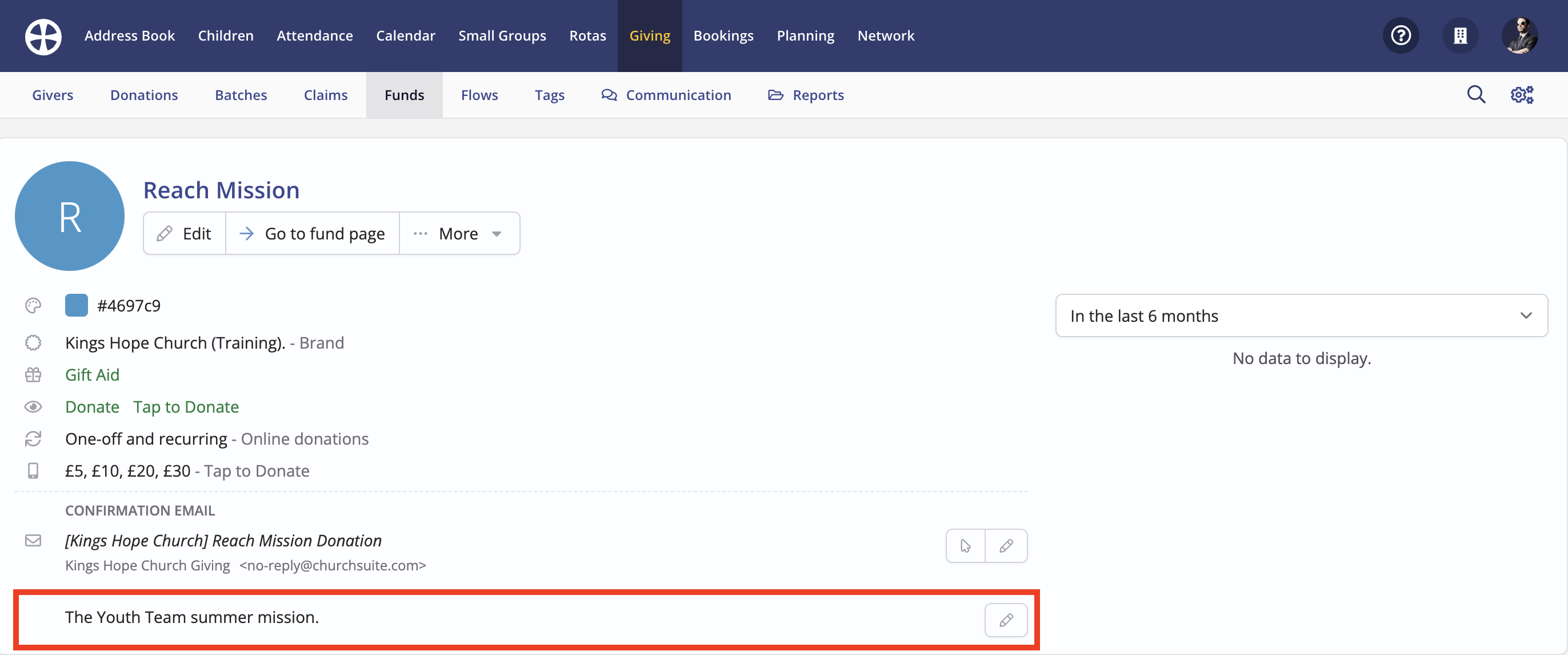Open Giving module settings gears icon

pos(1522,95)
